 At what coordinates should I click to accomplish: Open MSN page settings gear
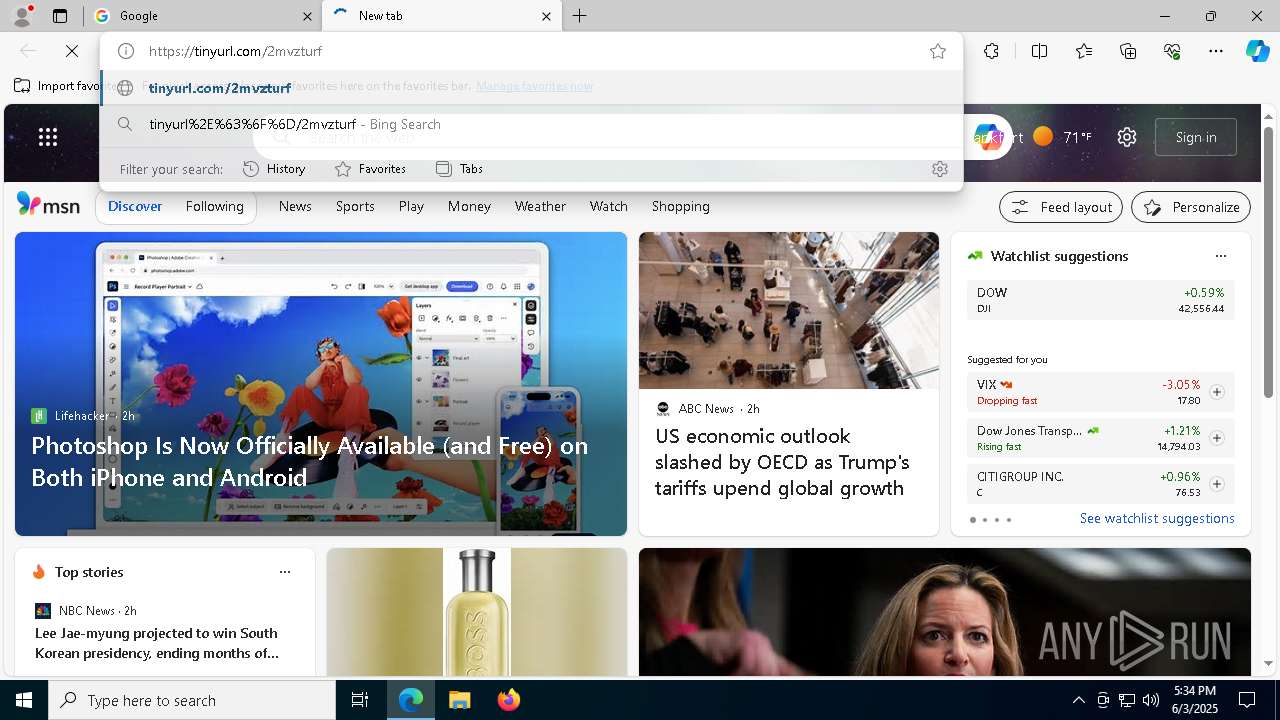[1127, 137]
